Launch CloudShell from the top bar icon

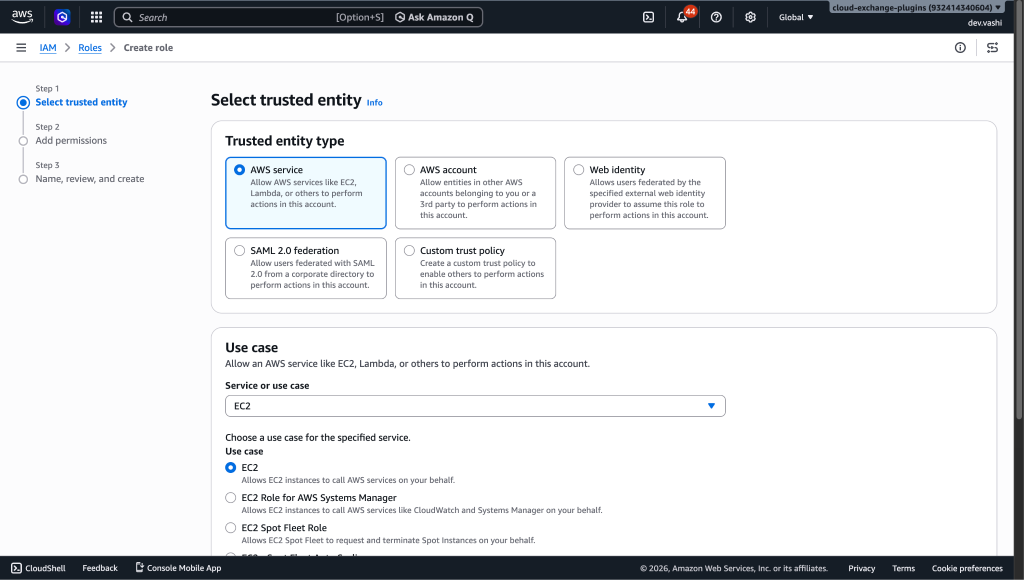coord(648,17)
